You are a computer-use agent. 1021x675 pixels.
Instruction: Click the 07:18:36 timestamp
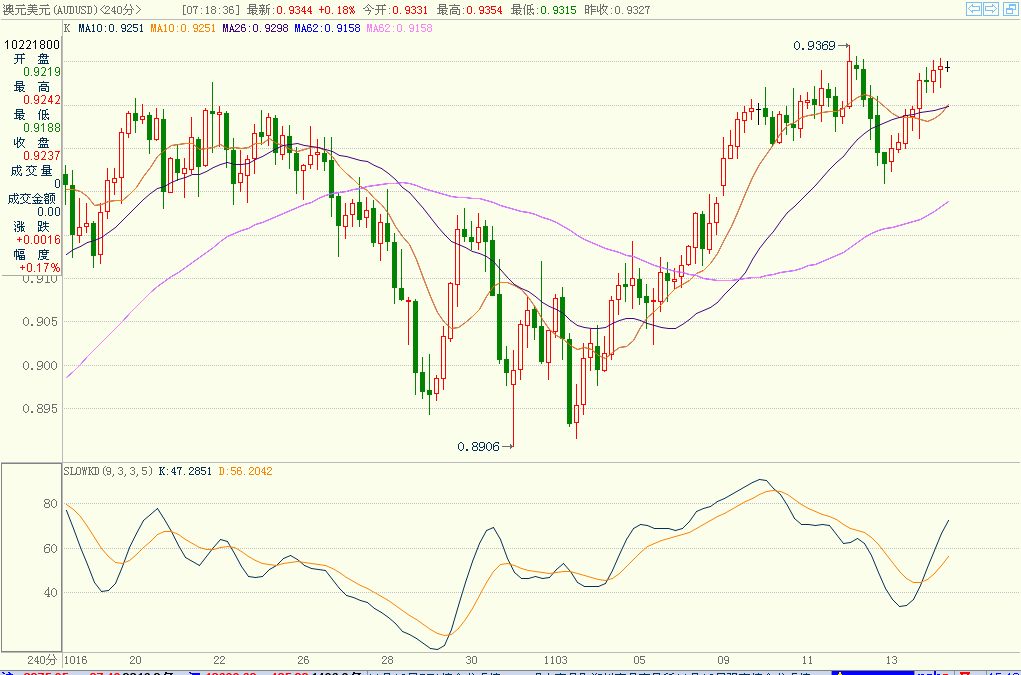pos(211,10)
